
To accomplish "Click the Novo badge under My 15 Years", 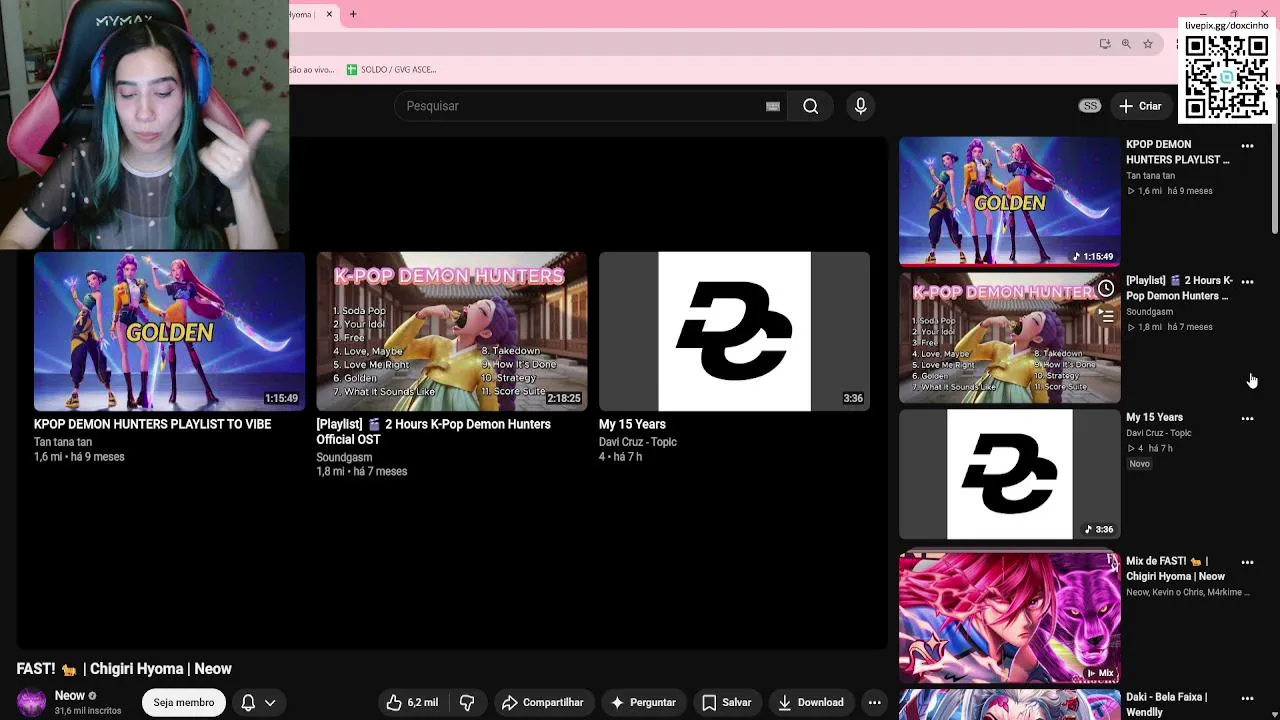I will click(x=1139, y=464).
